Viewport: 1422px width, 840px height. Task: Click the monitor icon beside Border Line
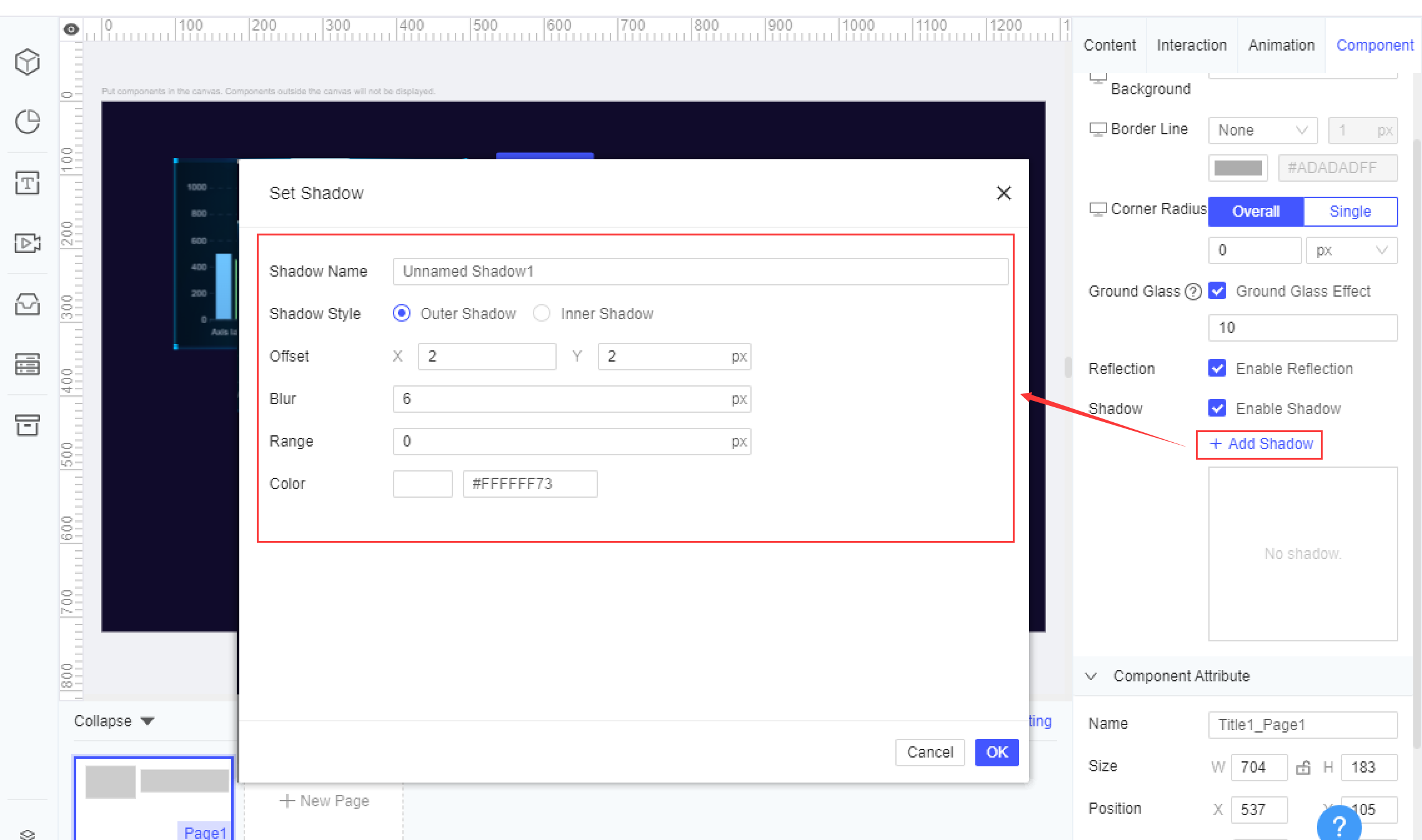coord(1098,129)
